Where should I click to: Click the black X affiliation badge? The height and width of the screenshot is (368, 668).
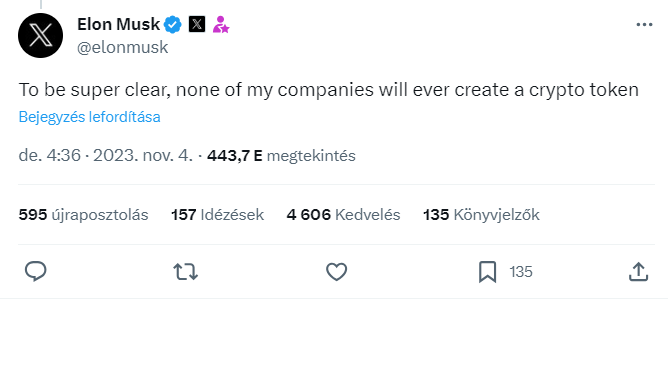point(197,24)
